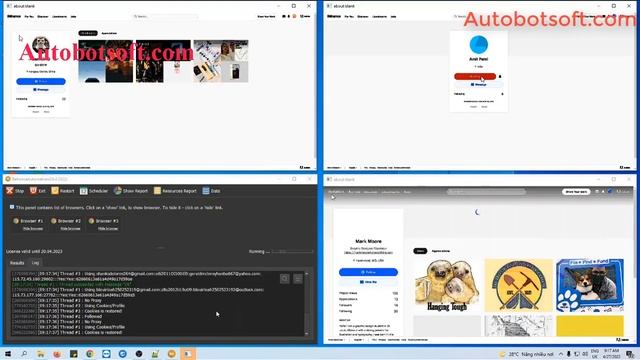
Task: Click the log scrollbar down arrow
Action: pos(307,333)
